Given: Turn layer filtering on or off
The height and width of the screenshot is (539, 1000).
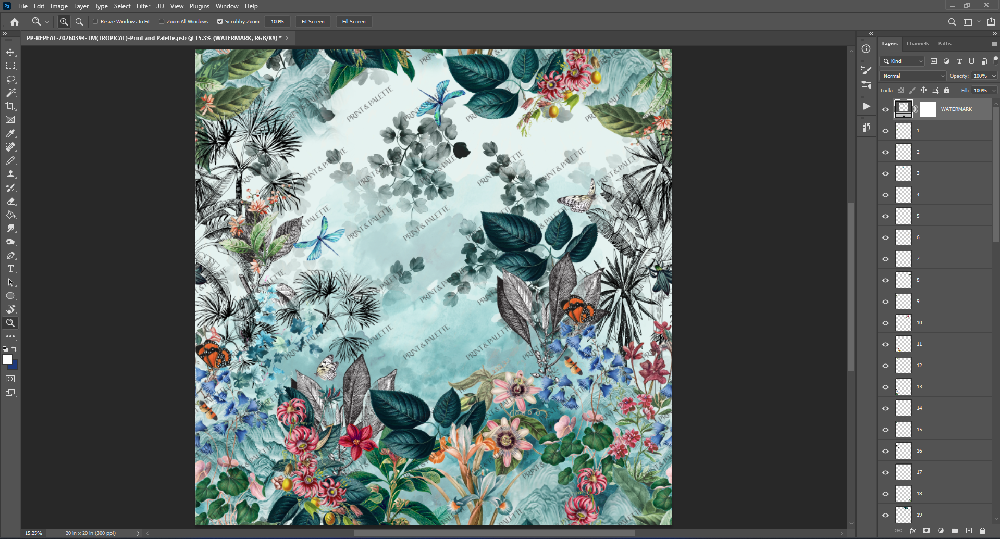Looking at the screenshot, I should [x=995, y=60].
